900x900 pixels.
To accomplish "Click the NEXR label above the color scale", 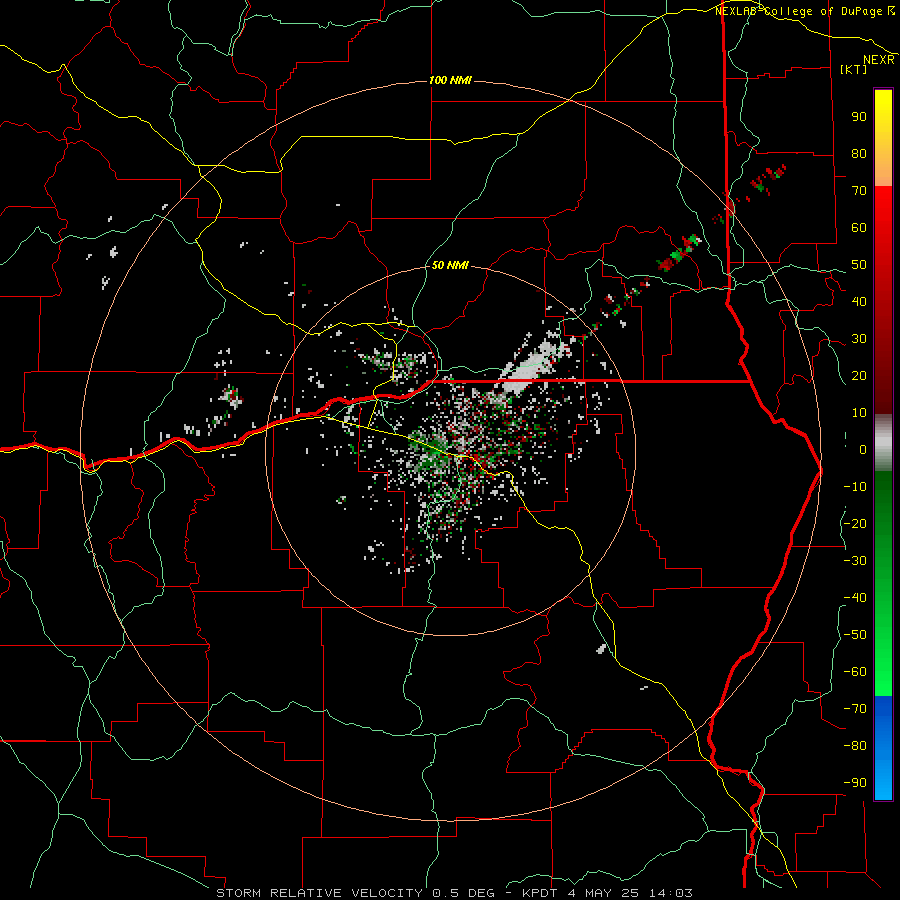I will tap(879, 60).
